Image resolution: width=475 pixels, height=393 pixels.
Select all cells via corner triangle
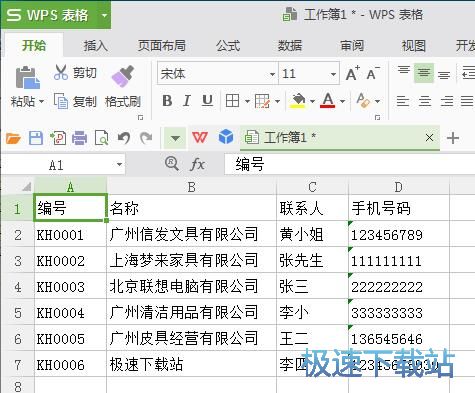pos(27,186)
